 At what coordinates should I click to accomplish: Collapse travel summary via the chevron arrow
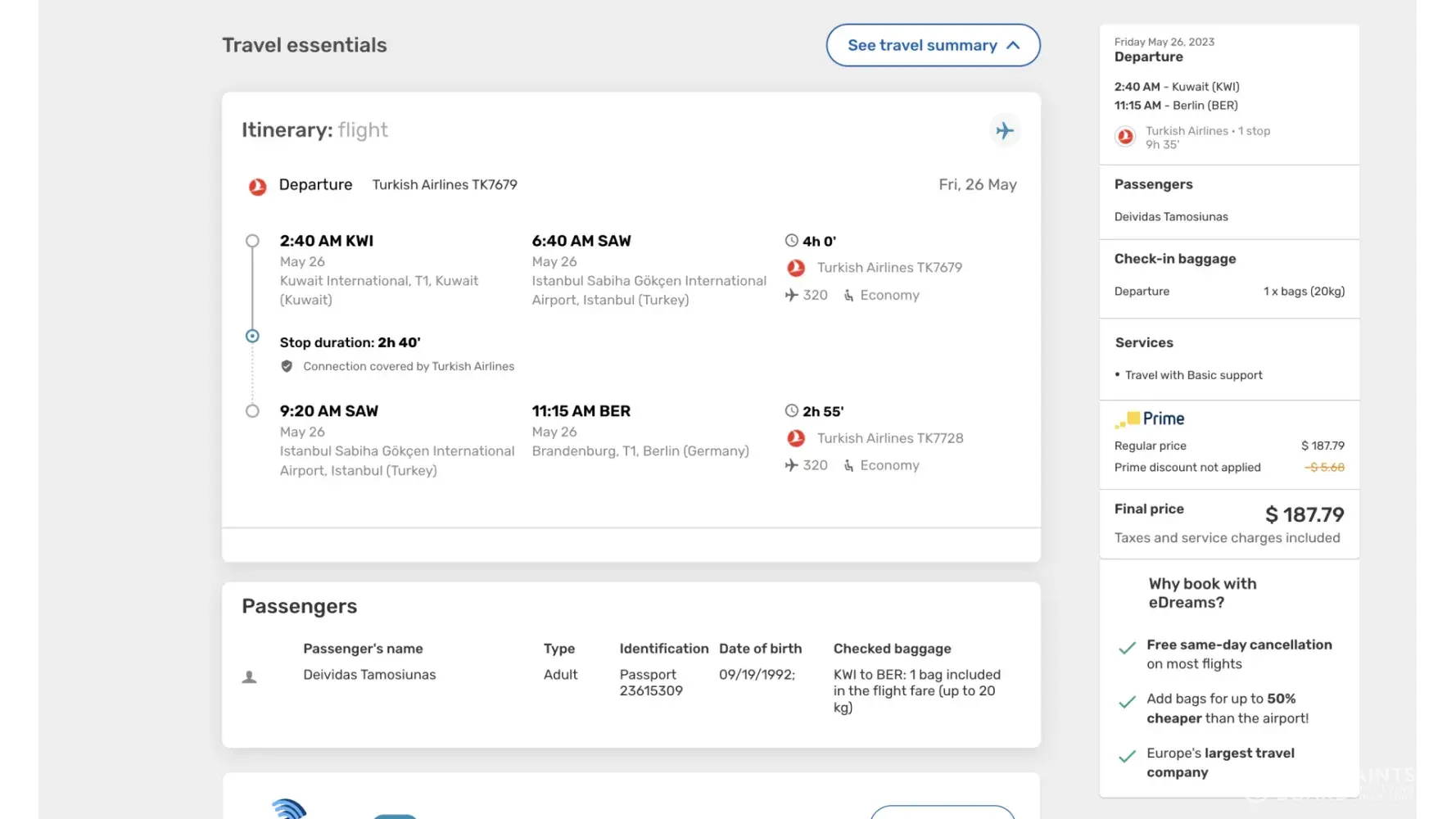1013,45
